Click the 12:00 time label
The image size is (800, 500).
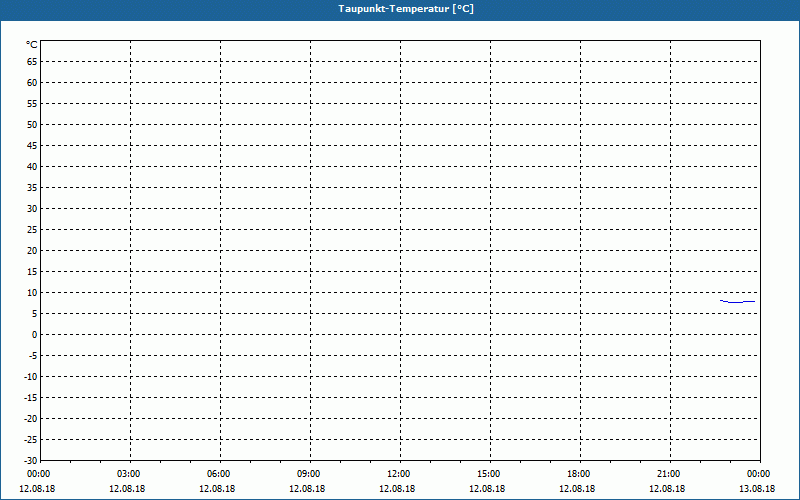click(x=398, y=474)
